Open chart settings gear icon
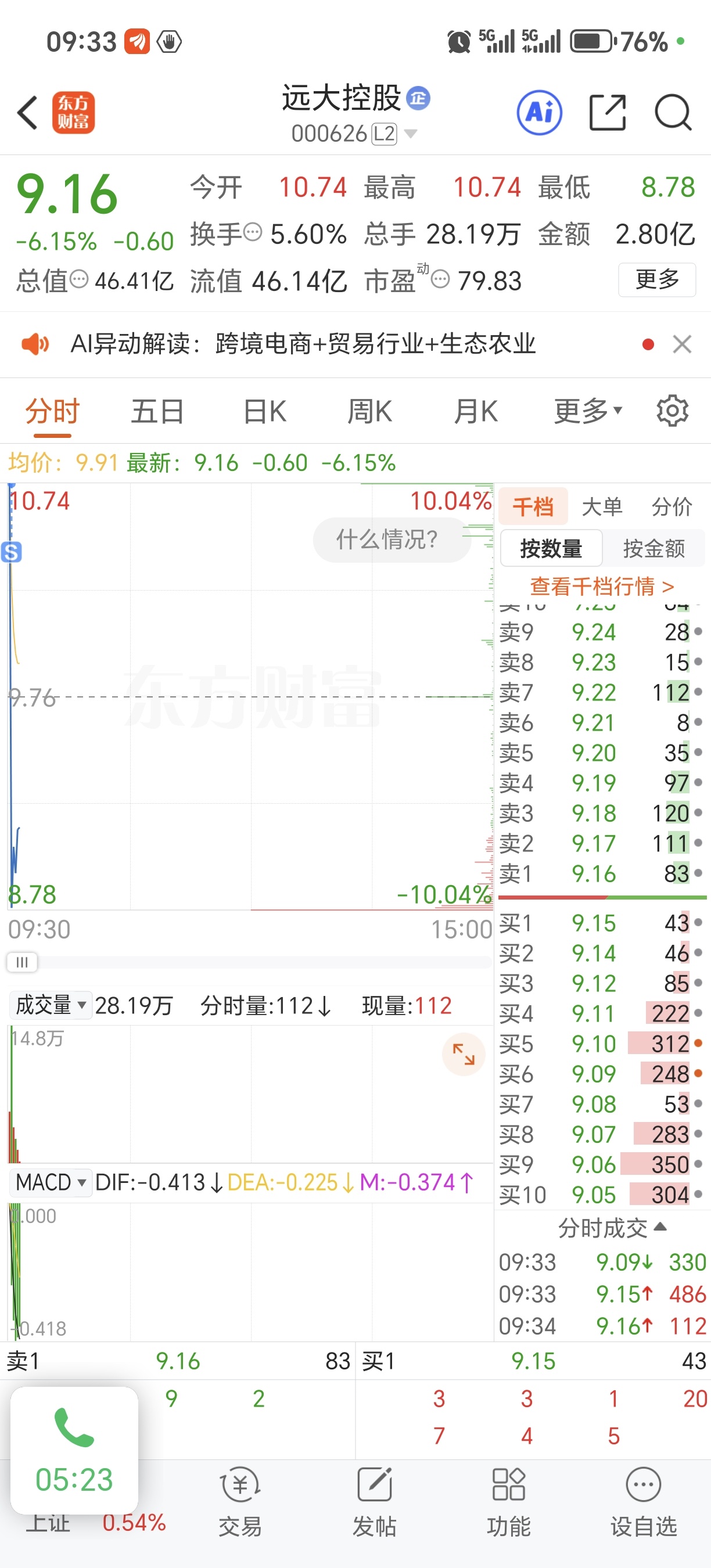 point(673,411)
